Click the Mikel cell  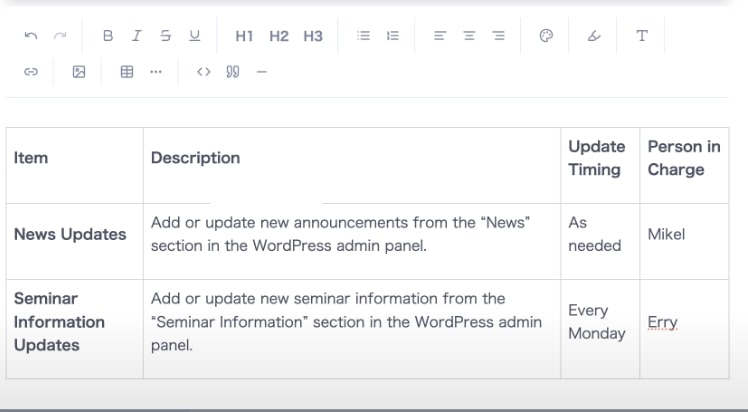[684, 242]
